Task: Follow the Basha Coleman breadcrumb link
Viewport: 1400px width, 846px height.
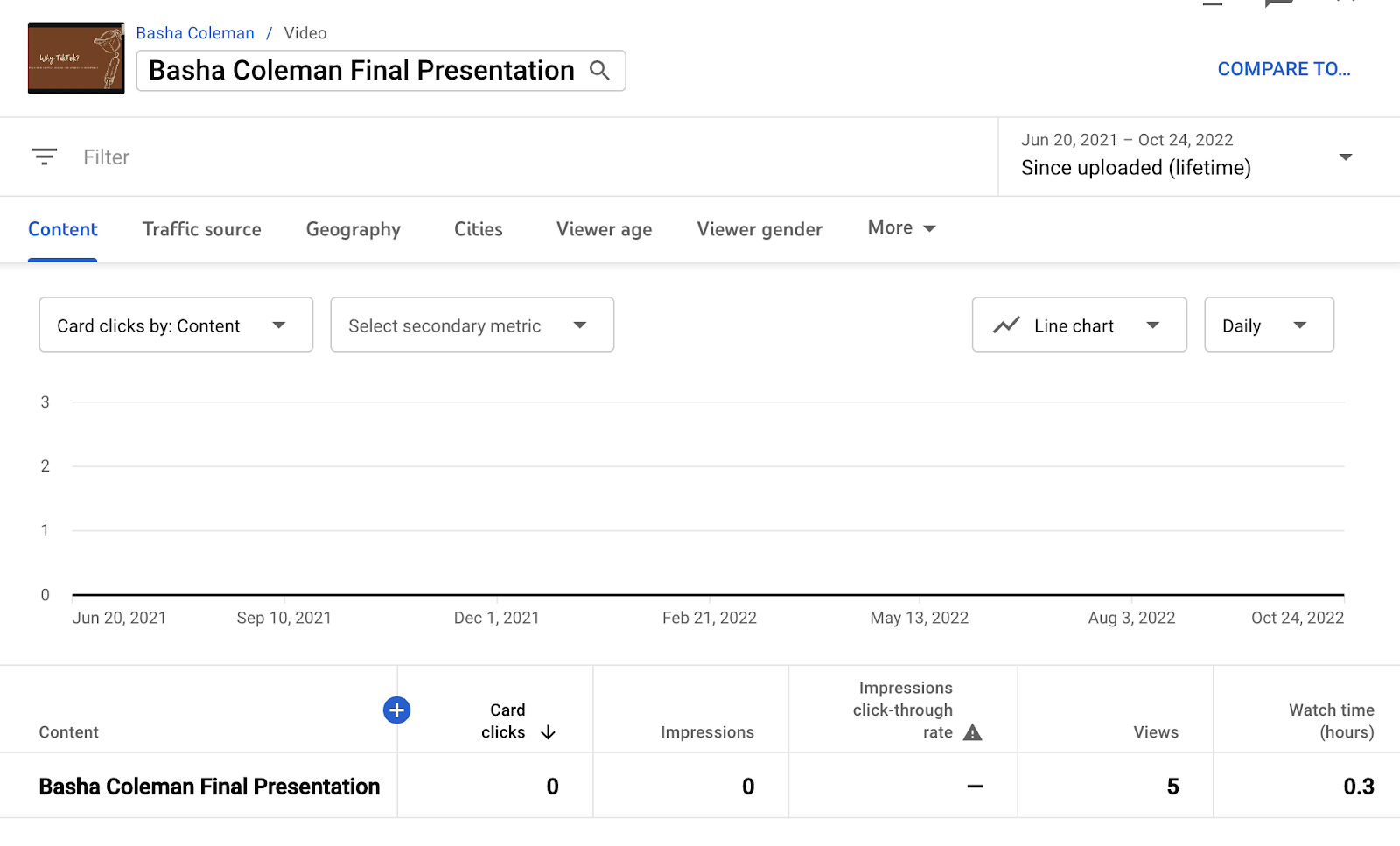Action: (195, 33)
